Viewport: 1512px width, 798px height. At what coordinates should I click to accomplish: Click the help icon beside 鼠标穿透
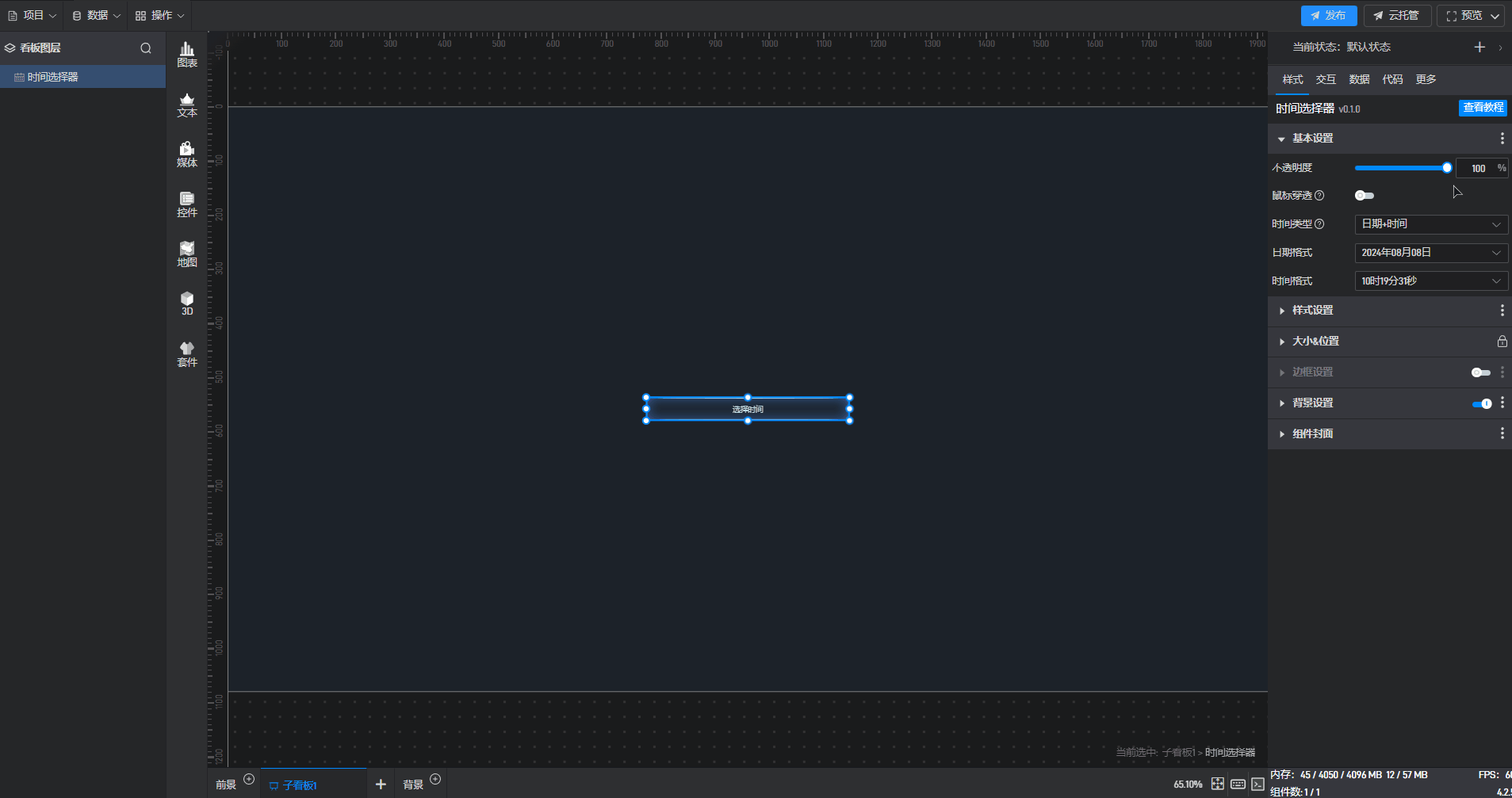pos(1319,196)
